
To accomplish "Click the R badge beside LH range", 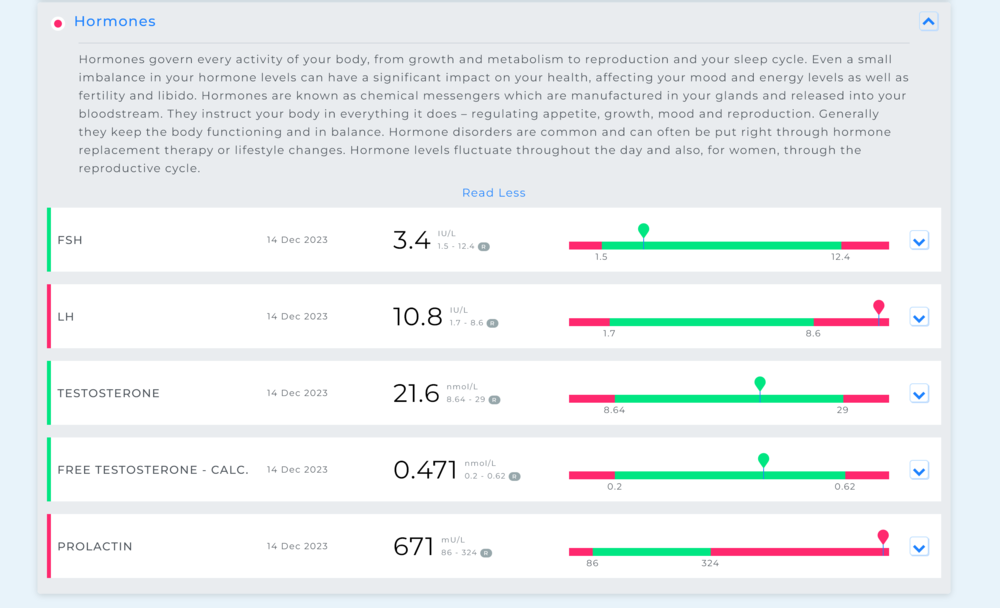I will [x=492, y=323].
